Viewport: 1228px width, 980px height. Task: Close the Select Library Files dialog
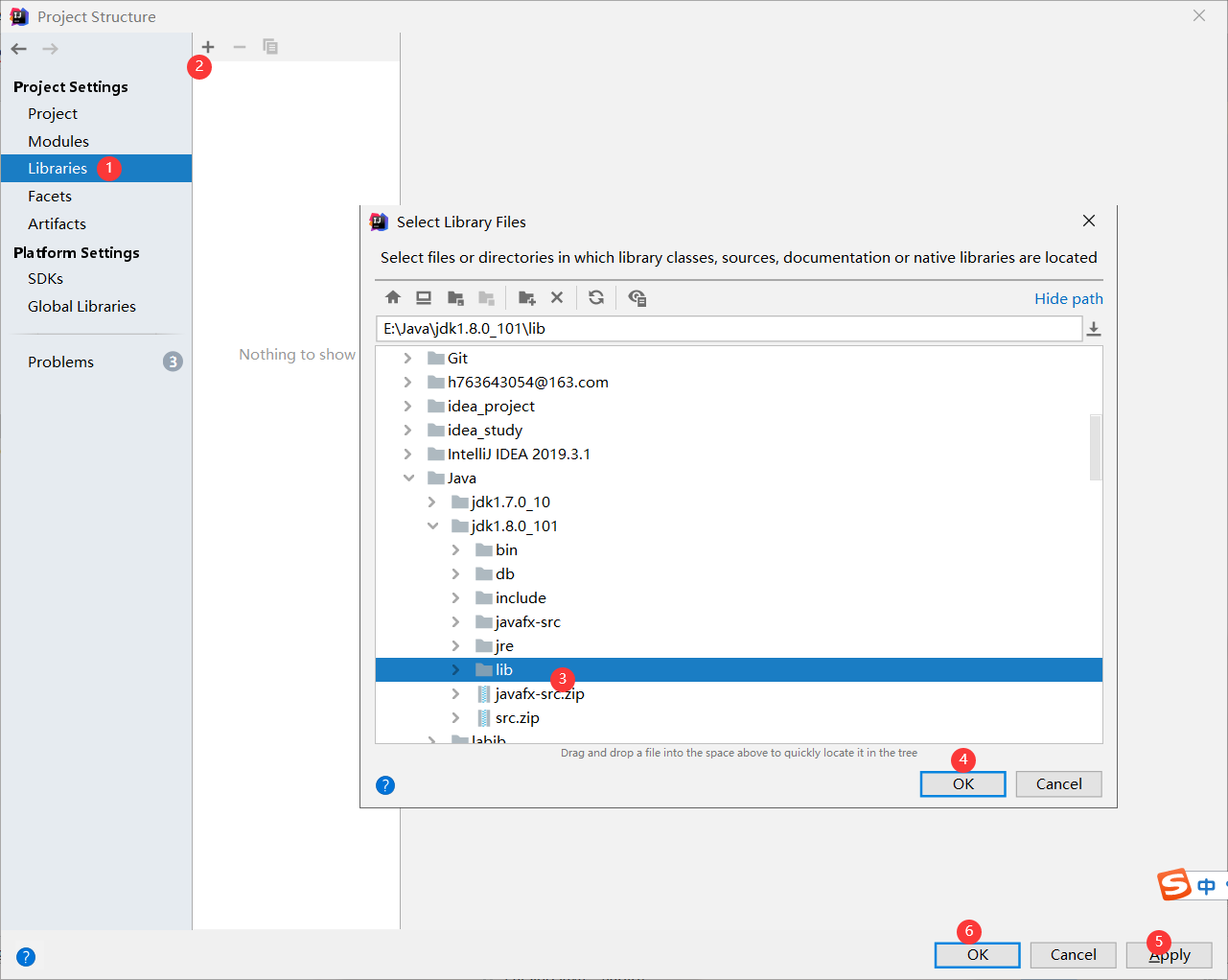pos(1089,221)
